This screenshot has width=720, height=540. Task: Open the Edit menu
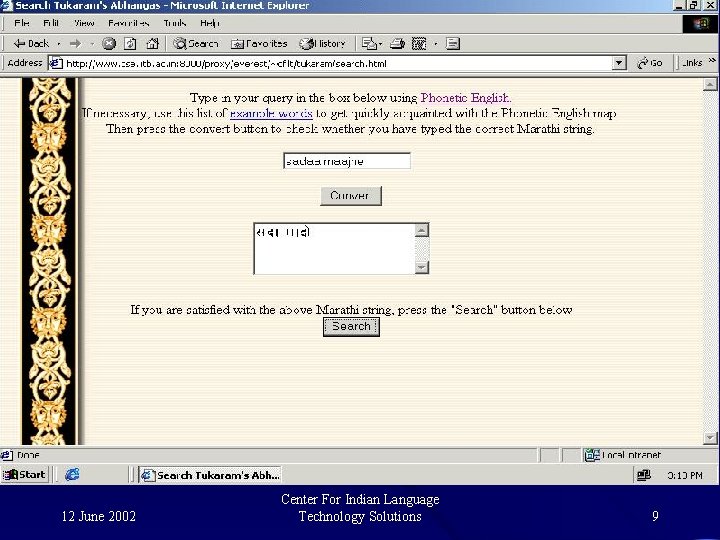(51, 23)
